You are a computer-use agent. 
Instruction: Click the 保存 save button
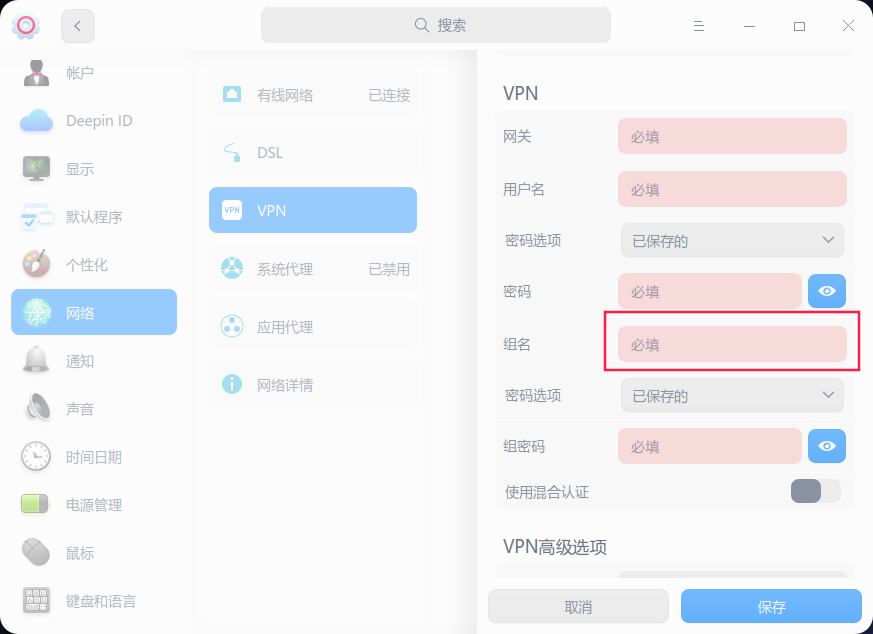[771, 607]
